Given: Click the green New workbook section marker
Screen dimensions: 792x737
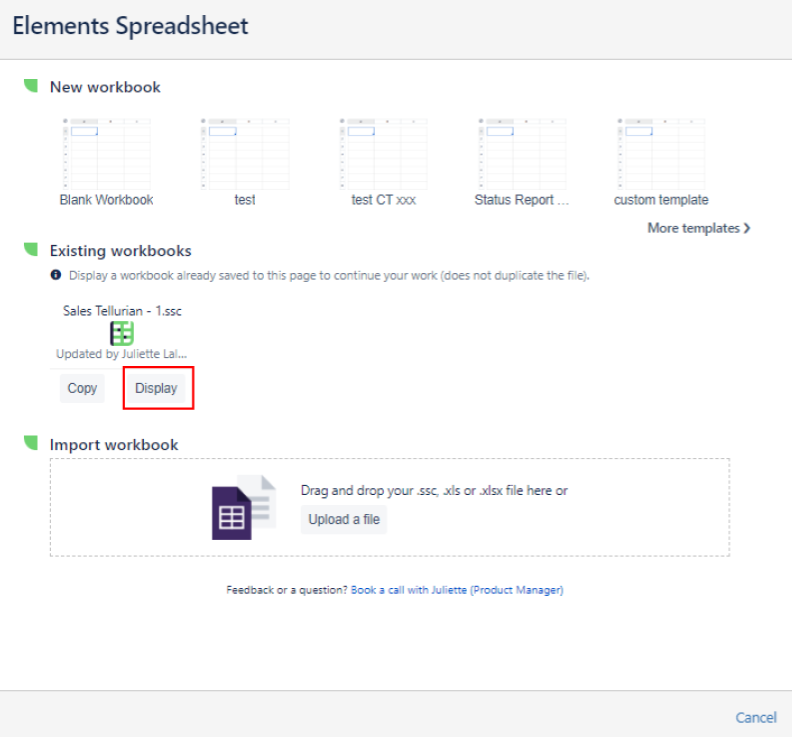Looking at the screenshot, I should pos(31,86).
